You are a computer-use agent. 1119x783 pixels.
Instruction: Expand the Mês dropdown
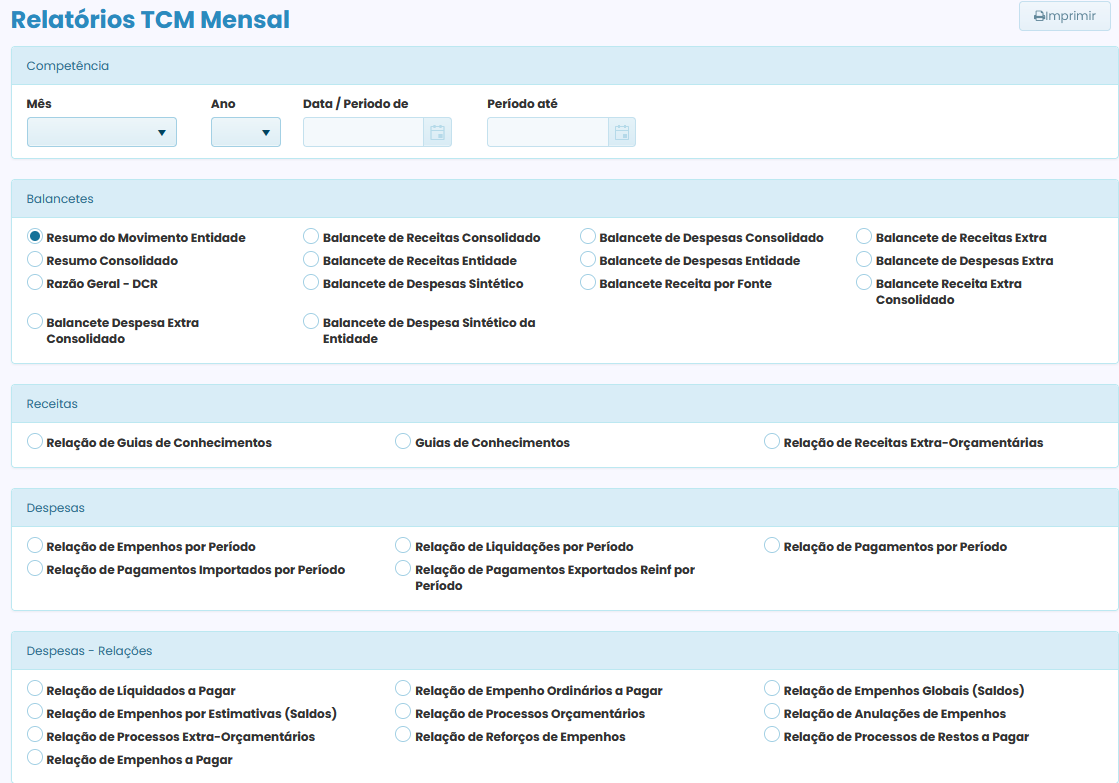102,132
